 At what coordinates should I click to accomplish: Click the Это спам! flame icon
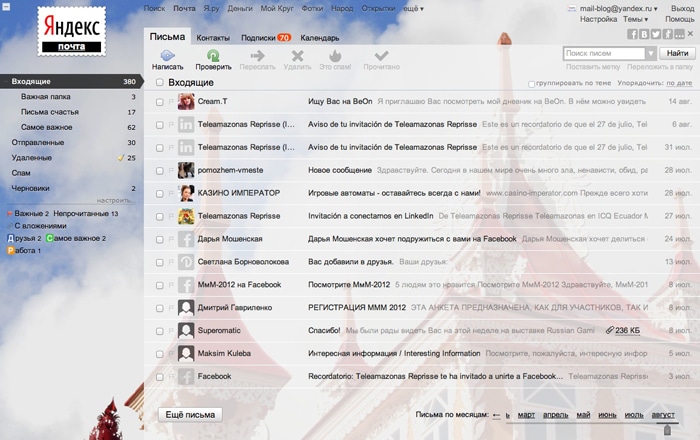[335, 56]
